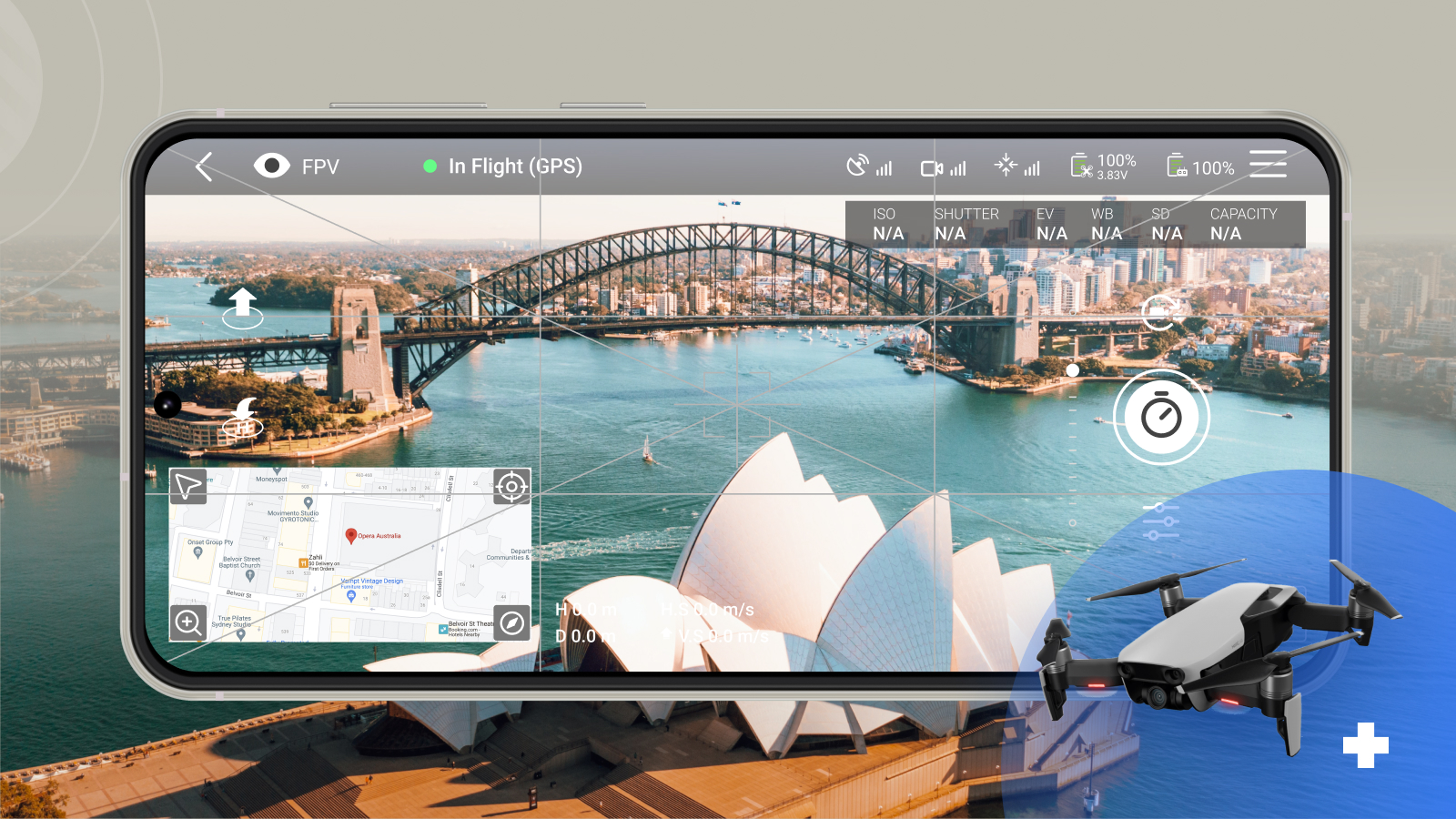Select the CAPACITY info item
1456x819 pixels.
1243,224
